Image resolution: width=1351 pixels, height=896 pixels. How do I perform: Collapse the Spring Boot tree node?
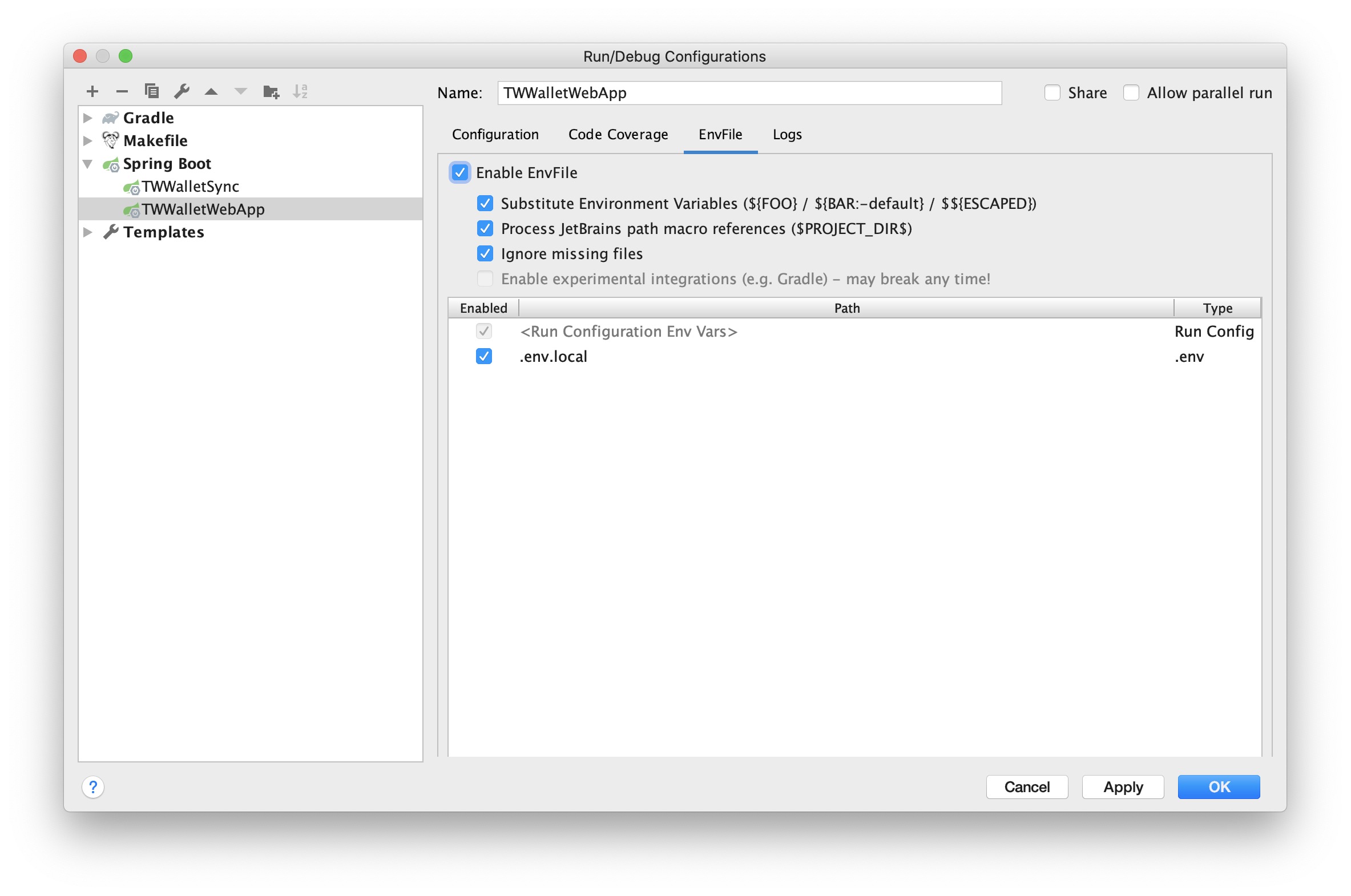(x=88, y=164)
